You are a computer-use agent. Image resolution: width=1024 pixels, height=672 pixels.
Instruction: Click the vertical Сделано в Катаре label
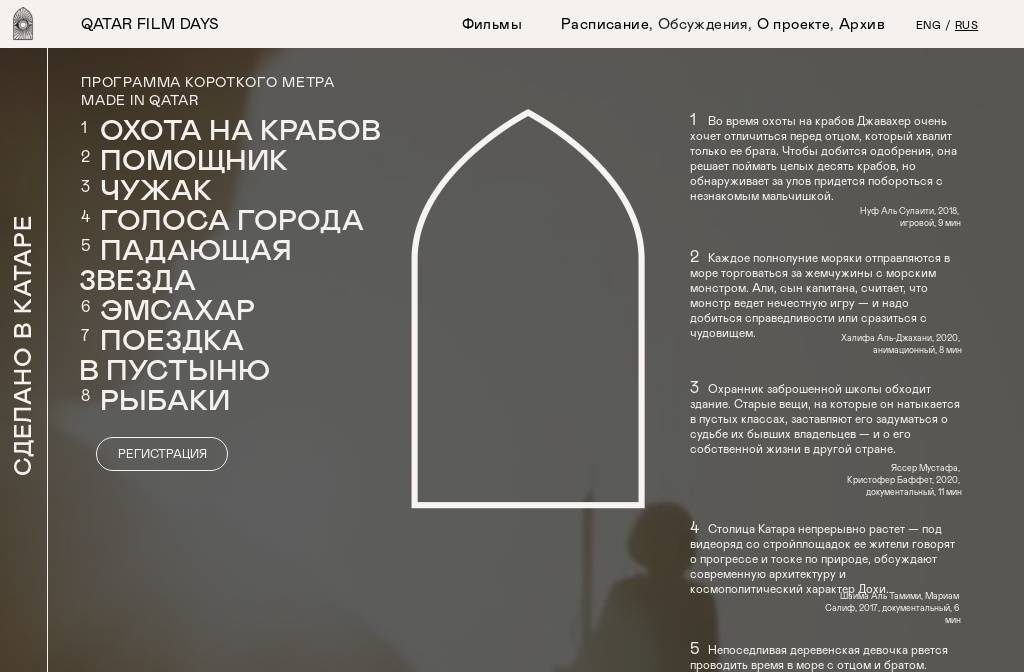[x=23, y=345]
